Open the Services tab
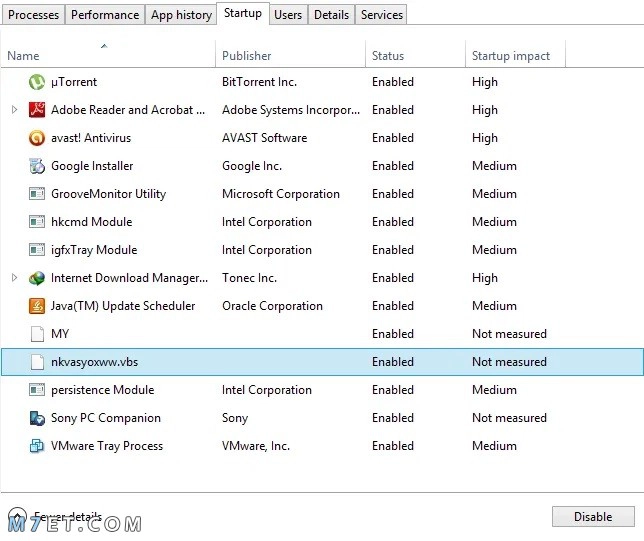Screen dimensions: 644x541 point(382,15)
